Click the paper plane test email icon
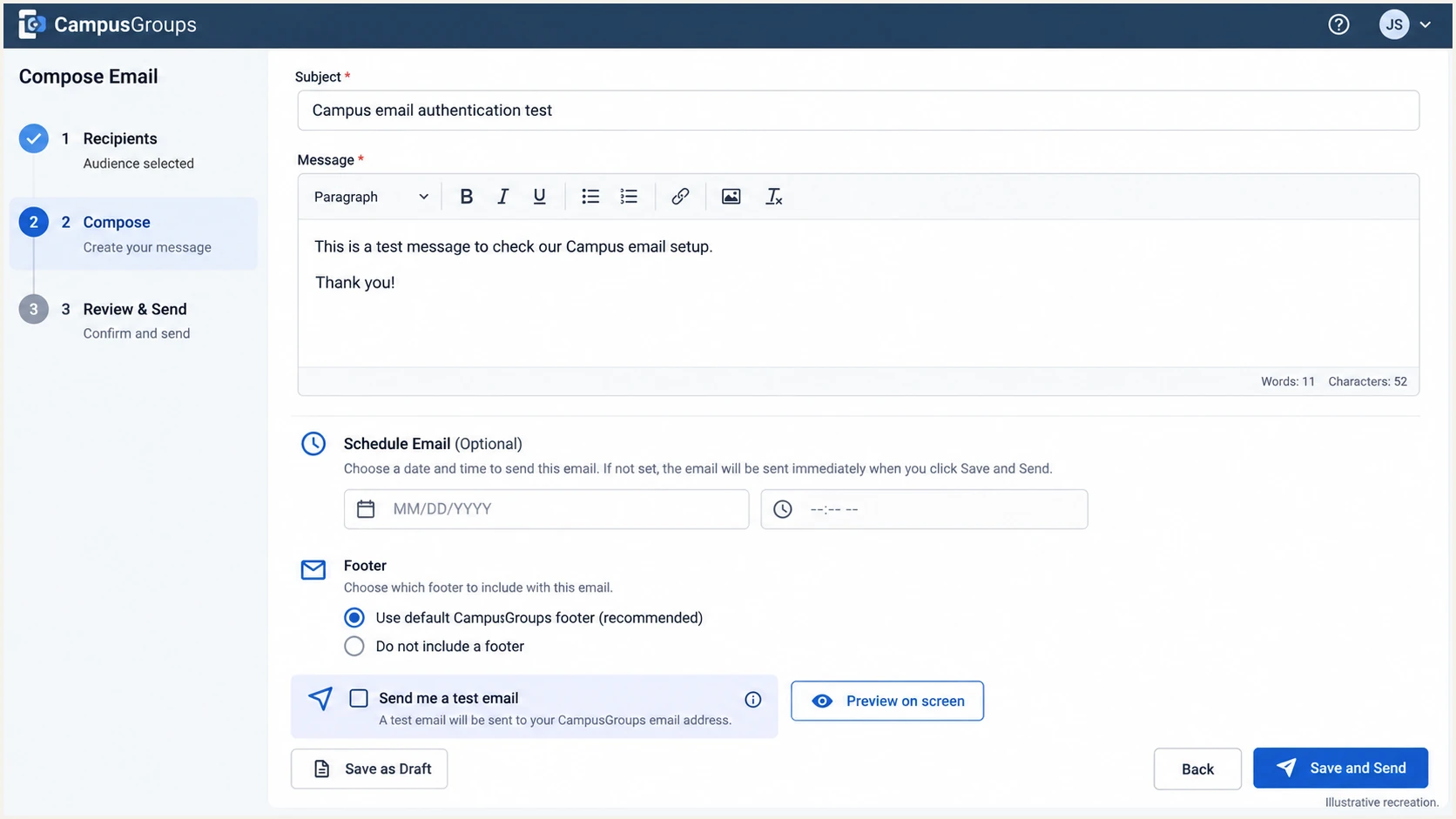Viewport: 1456px width, 819px height. pos(320,698)
